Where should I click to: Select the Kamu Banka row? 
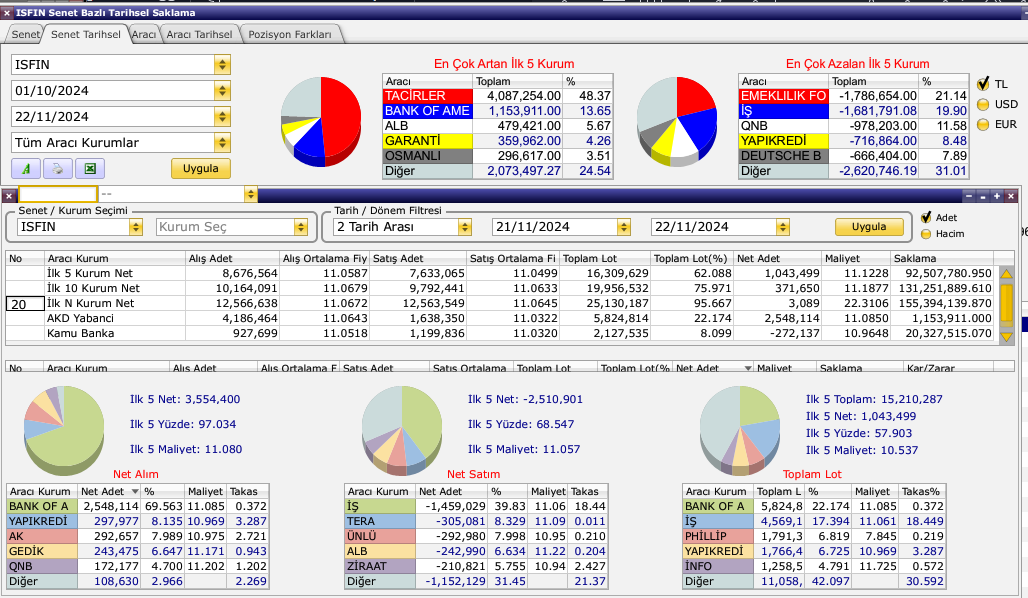tap(502, 334)
